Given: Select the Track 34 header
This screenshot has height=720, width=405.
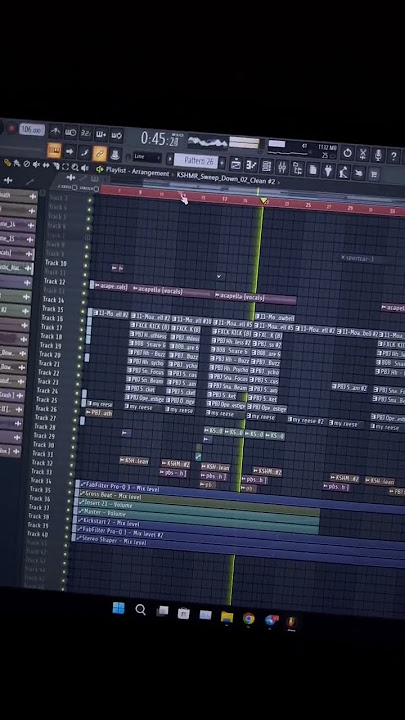Looking at the screenshot, I should 41,481.
